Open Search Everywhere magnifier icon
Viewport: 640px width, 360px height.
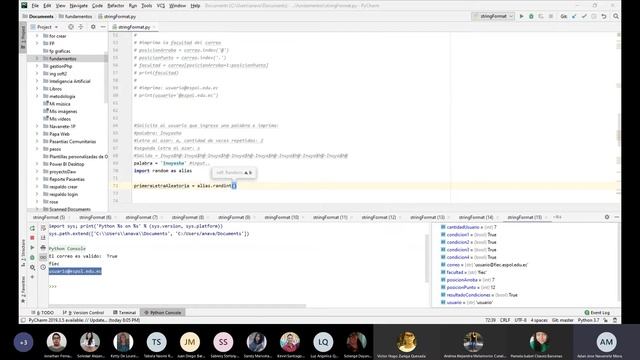(x=616, y=16)
